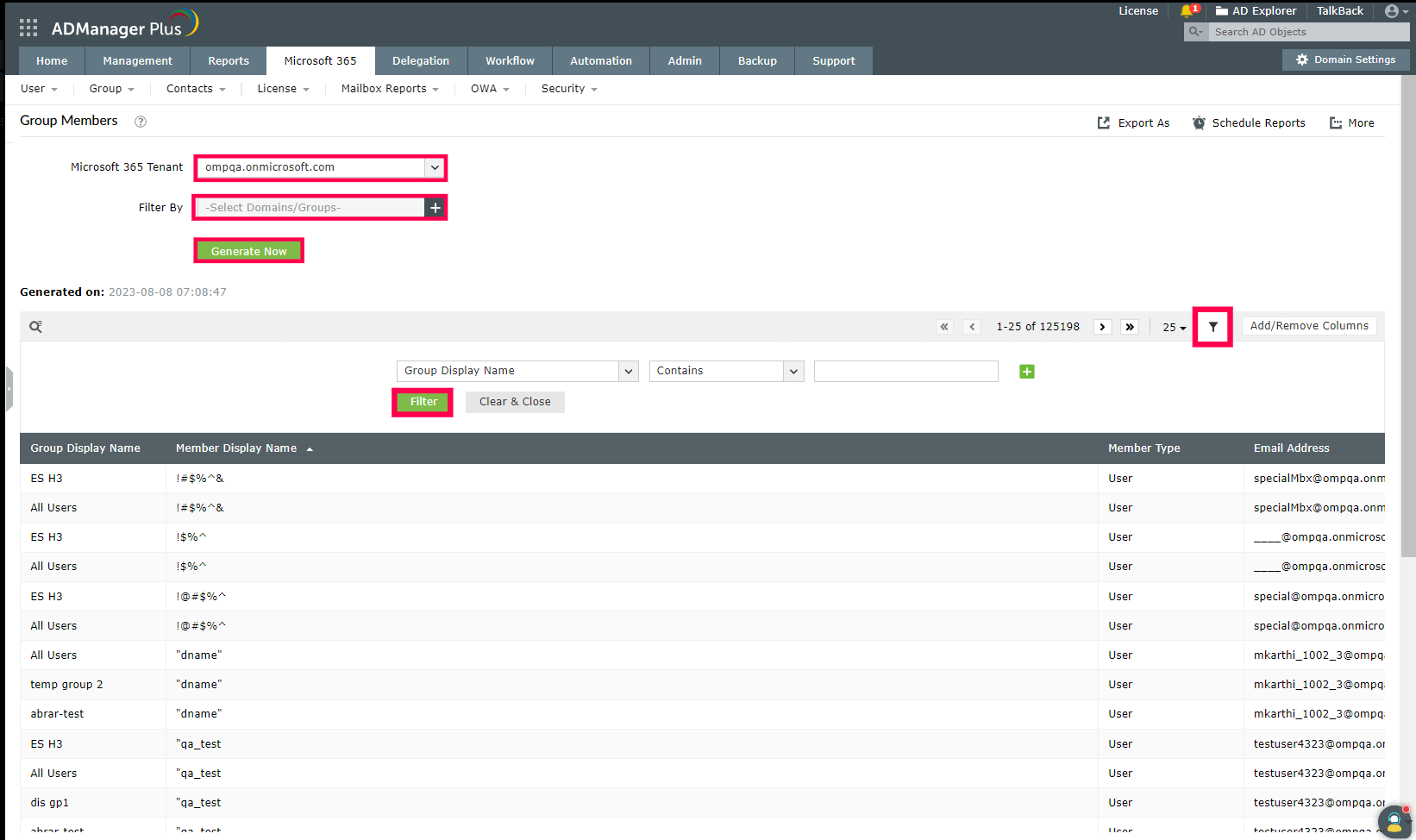Sort by Member Type column header
Image resolution: width=1416 pixels, height=840 pixels.
[x=1143, y=448]
